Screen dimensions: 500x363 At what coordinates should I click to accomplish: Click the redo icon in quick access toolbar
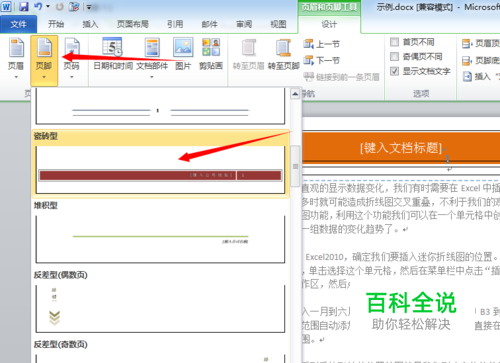pos(59,6)
